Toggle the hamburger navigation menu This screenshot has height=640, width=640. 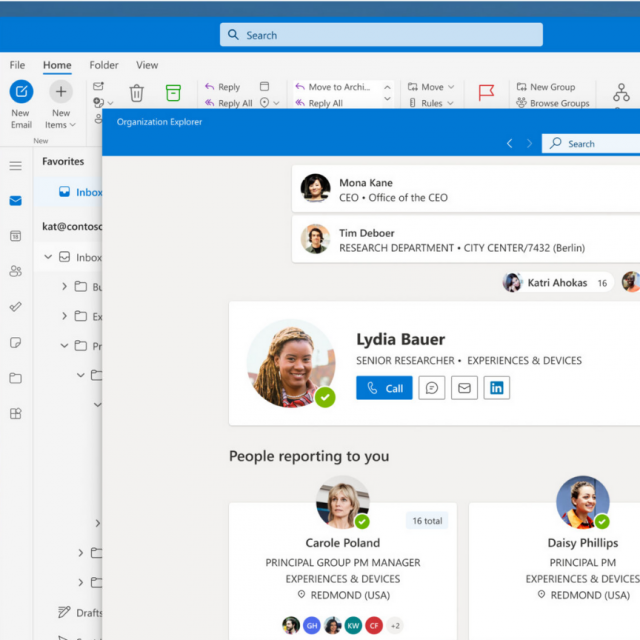click(x=15, y=166)
